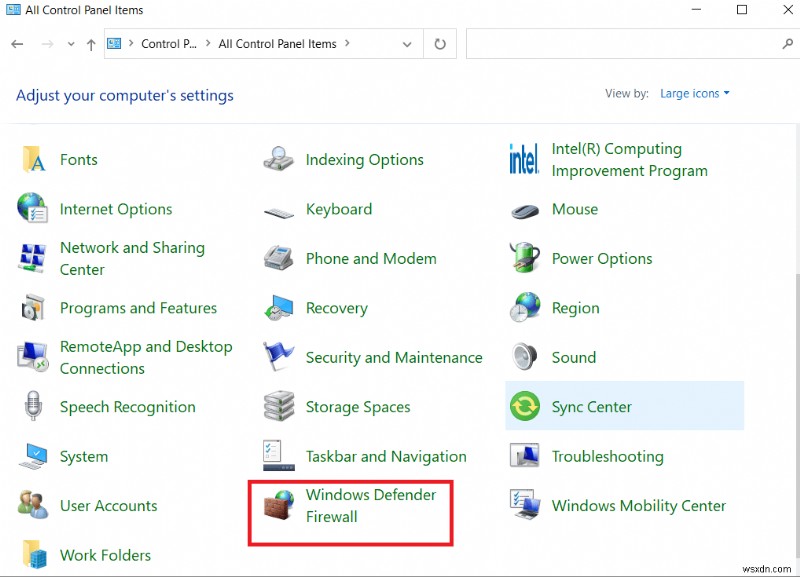This screenshot has height=577, width=800.
Task: Open the Power Options icon
Action: click(x=524, y=258)
